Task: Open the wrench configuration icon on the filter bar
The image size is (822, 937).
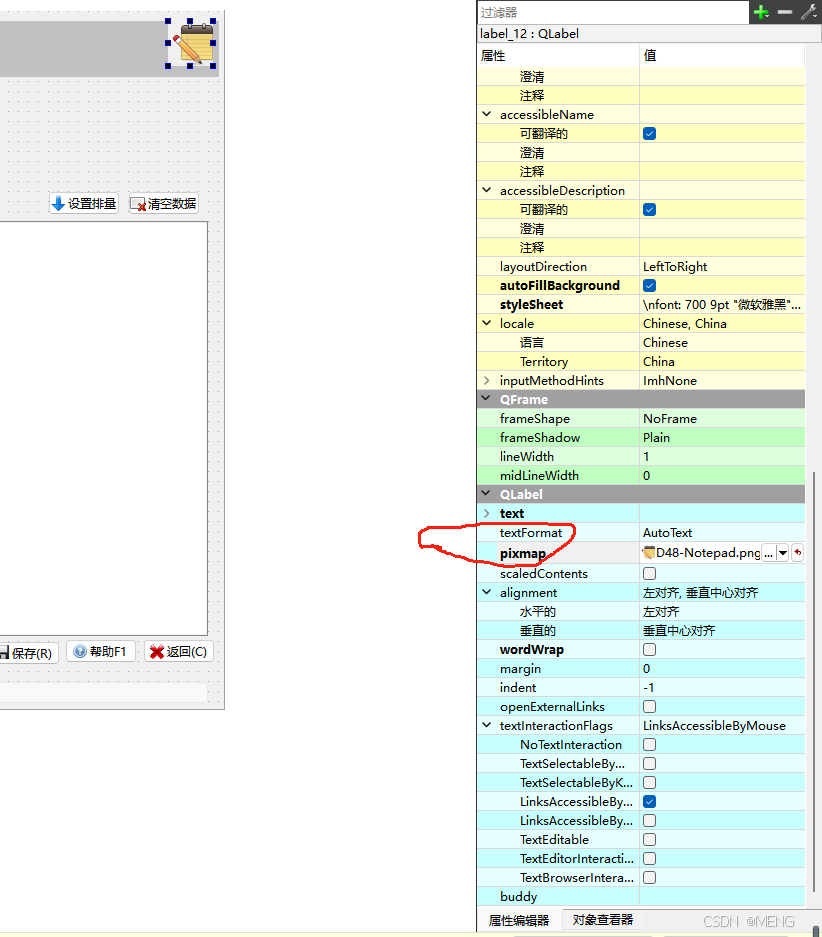Action: (x=808, y=11)
